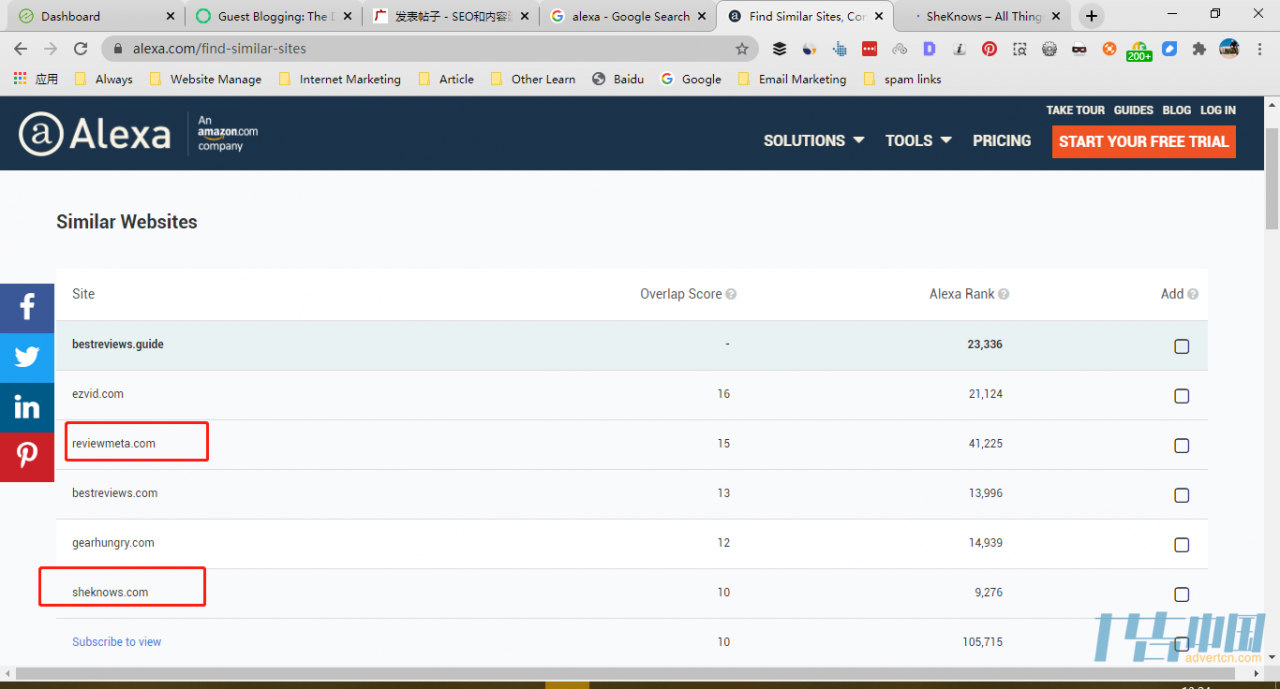1280x689 pixels.
Task: Click the Subscribe to view link
Action: click(x=116, y=642)
